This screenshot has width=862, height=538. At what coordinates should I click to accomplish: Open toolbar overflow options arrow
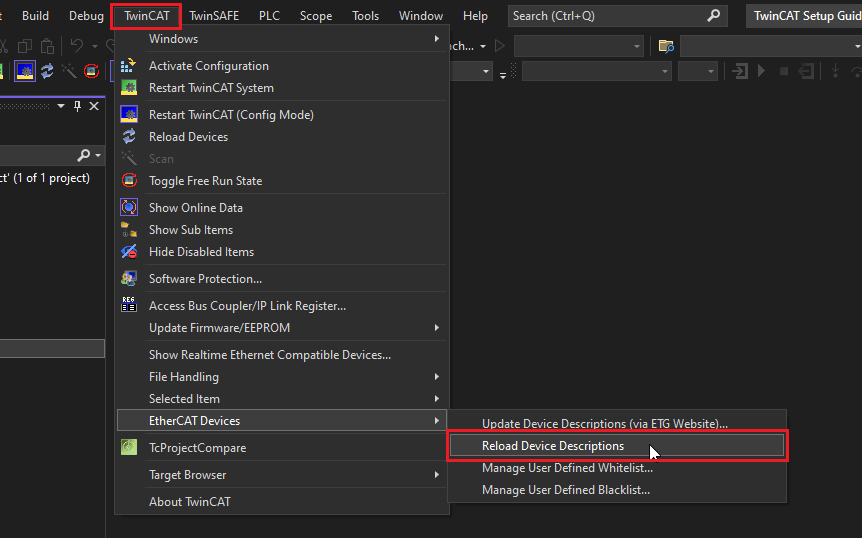(502, 75)
